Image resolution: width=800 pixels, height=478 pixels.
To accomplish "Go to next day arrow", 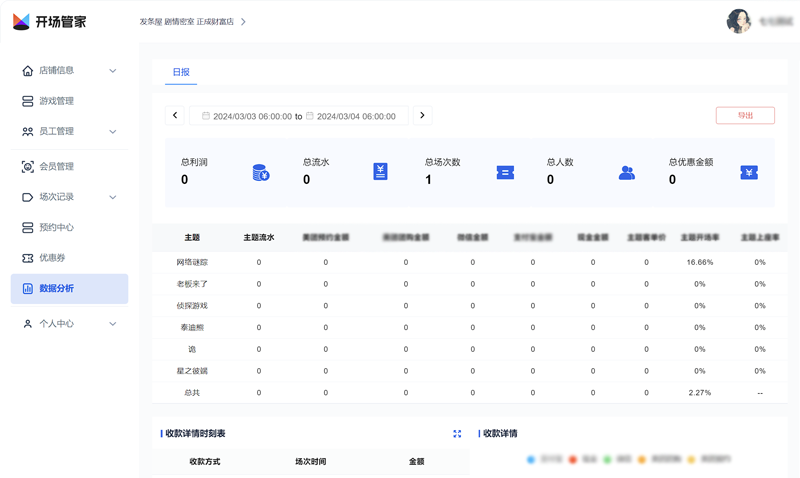I will [x=422, y=115].
